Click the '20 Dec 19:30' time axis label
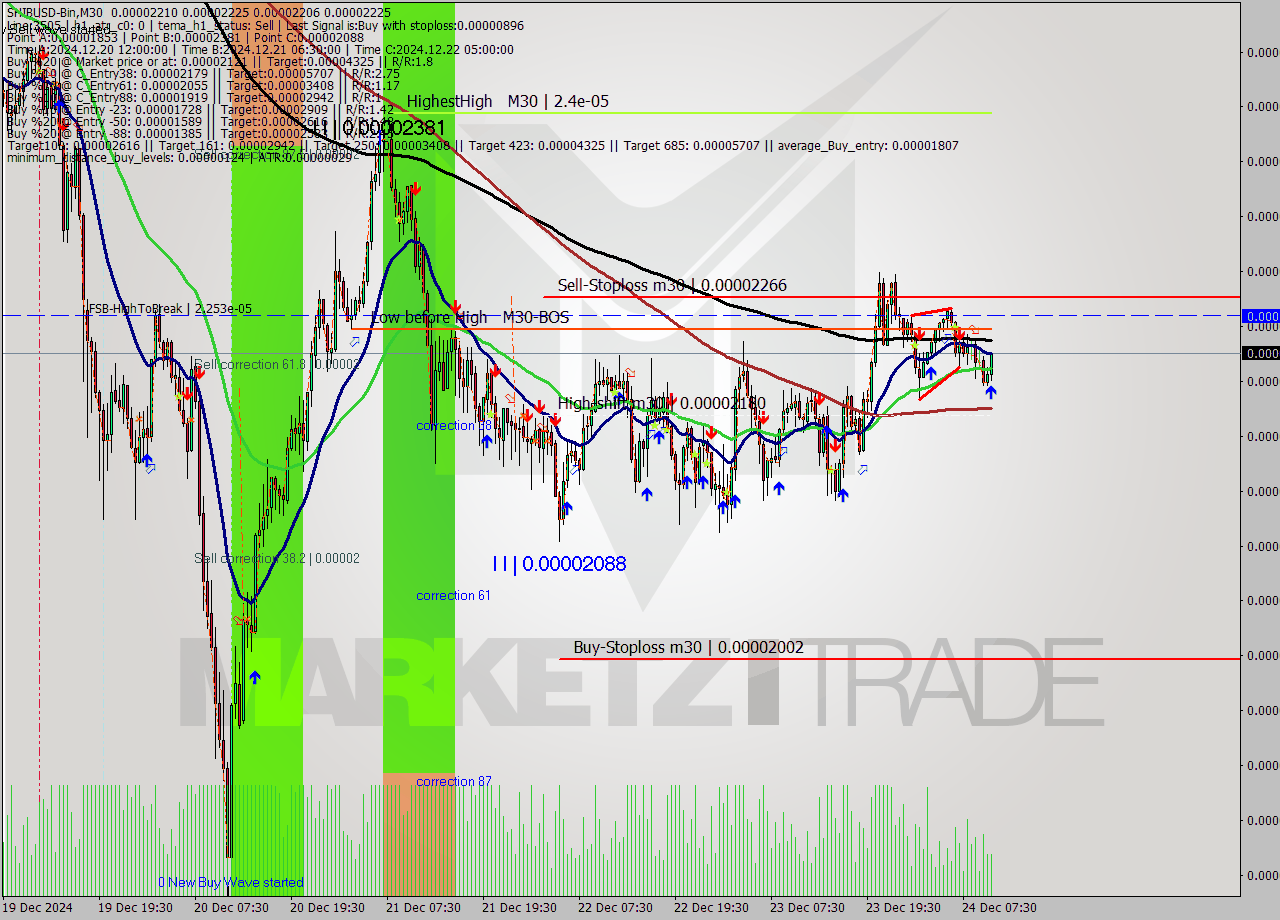Image resolution: width=1280 pixels, height=920 pixels. pos(327,907)
